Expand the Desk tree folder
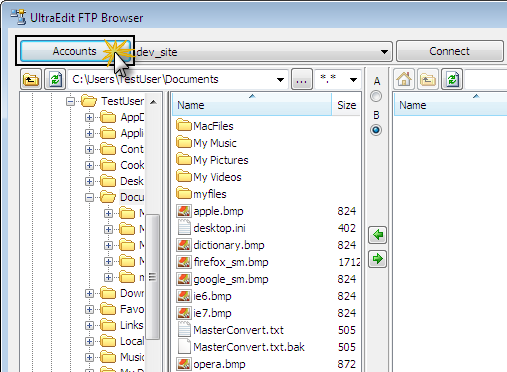 (89, 181)
